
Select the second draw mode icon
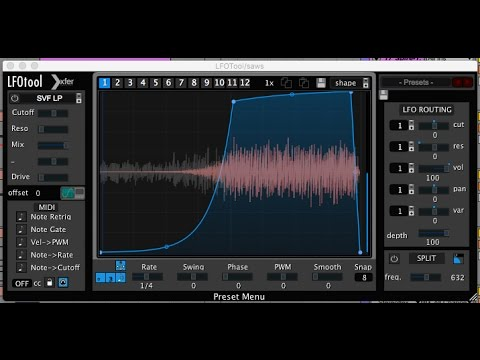click(110, 277)
